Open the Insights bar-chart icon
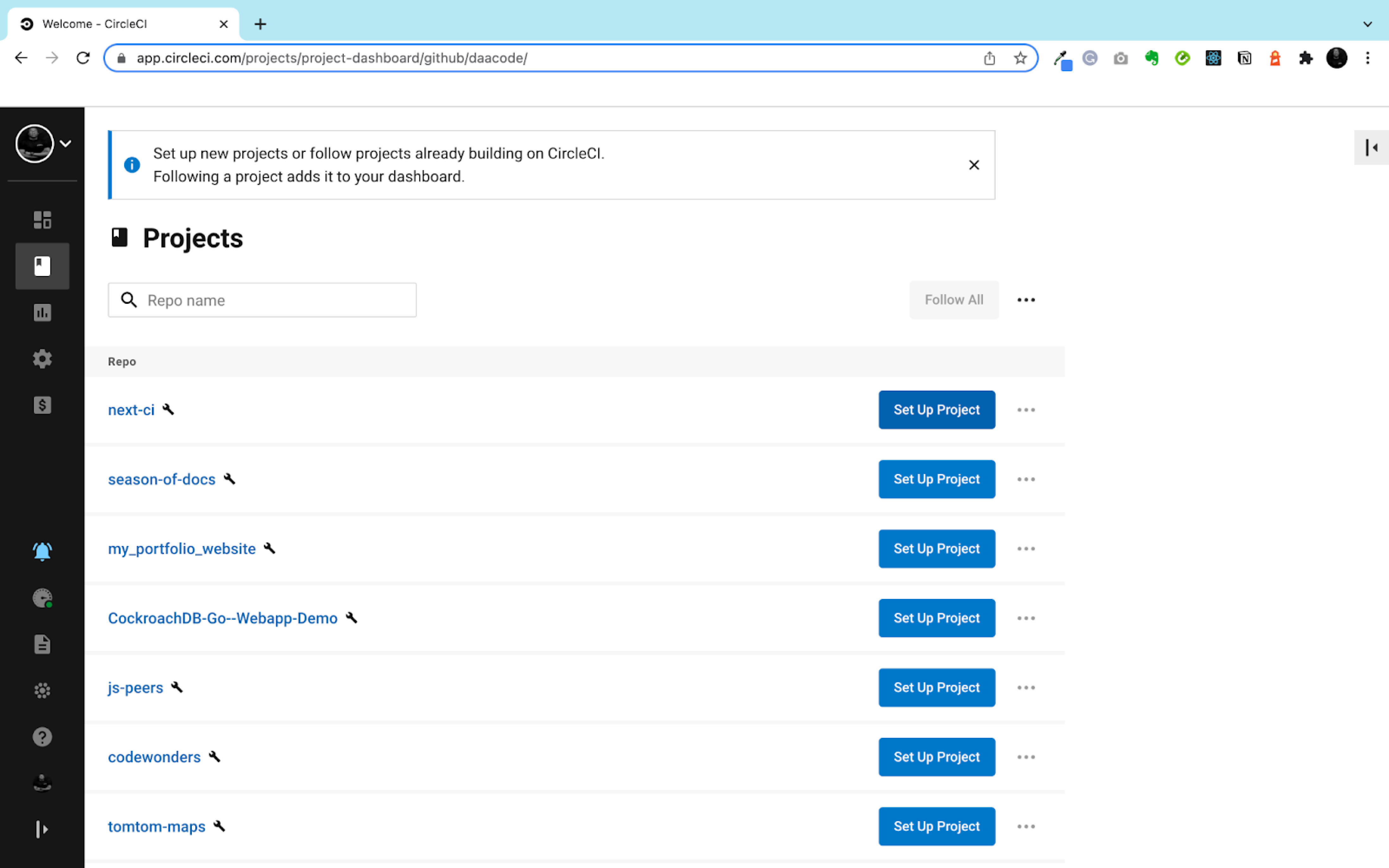This screenshot has width=1389, height=868. coord(41,312)
